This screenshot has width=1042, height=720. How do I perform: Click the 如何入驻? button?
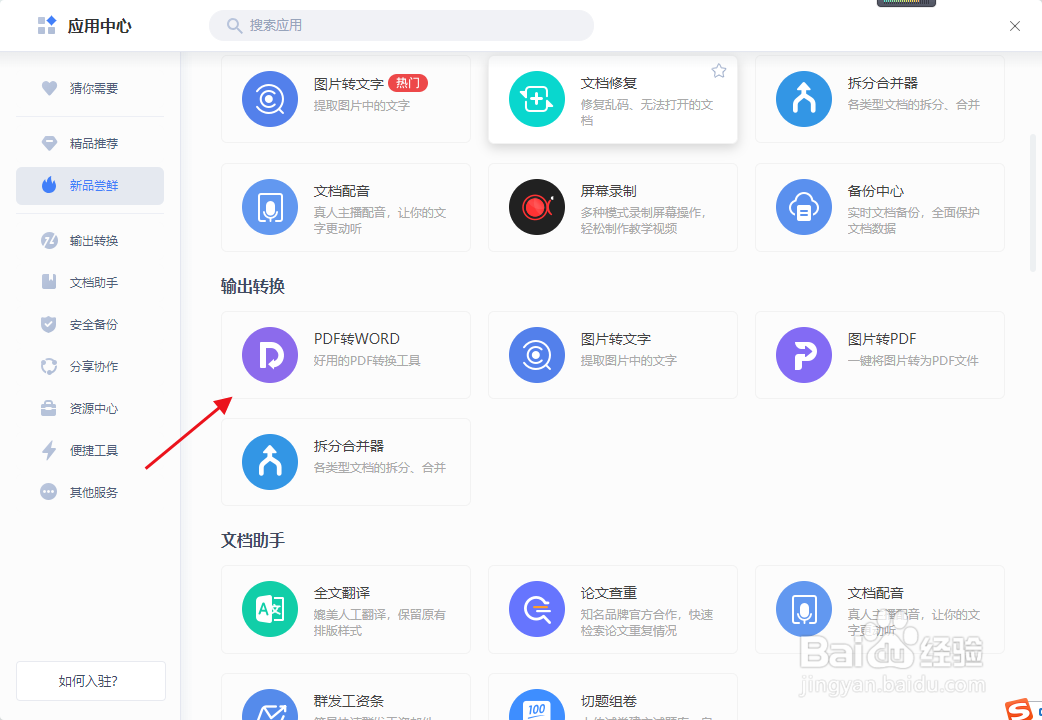[90, 681]
